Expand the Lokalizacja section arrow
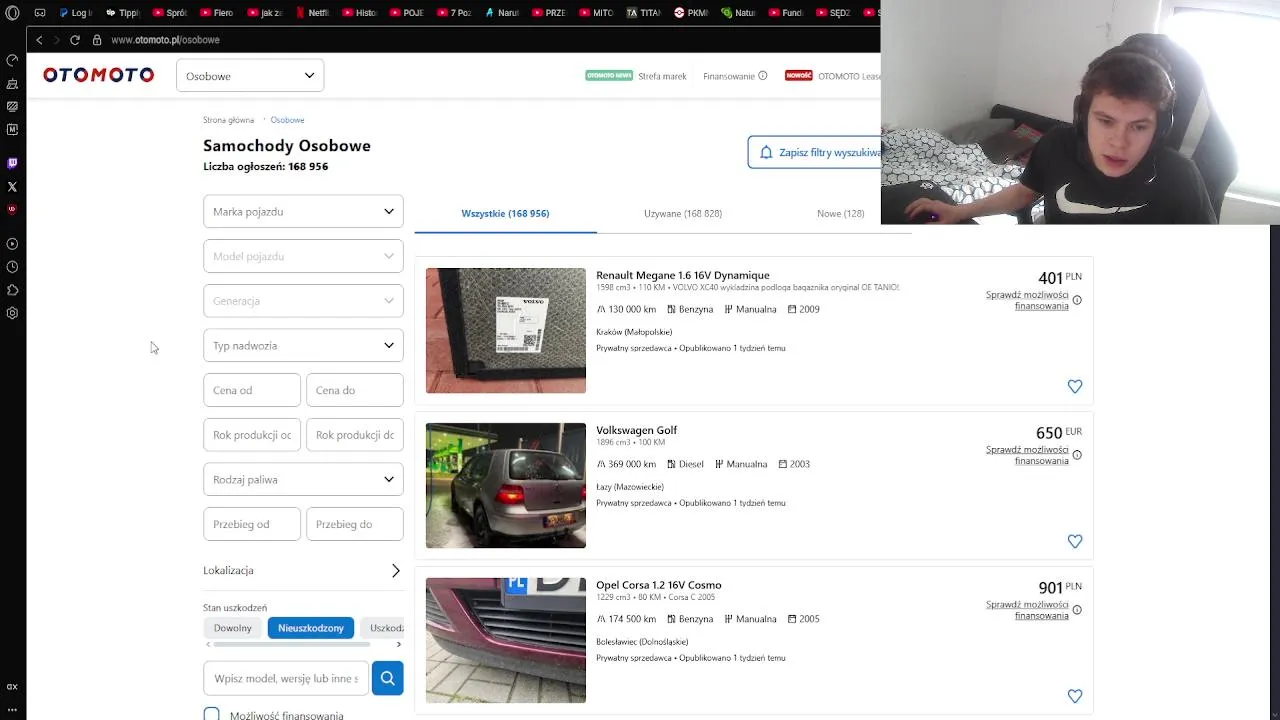1280x720 pixels. (395, 570)
